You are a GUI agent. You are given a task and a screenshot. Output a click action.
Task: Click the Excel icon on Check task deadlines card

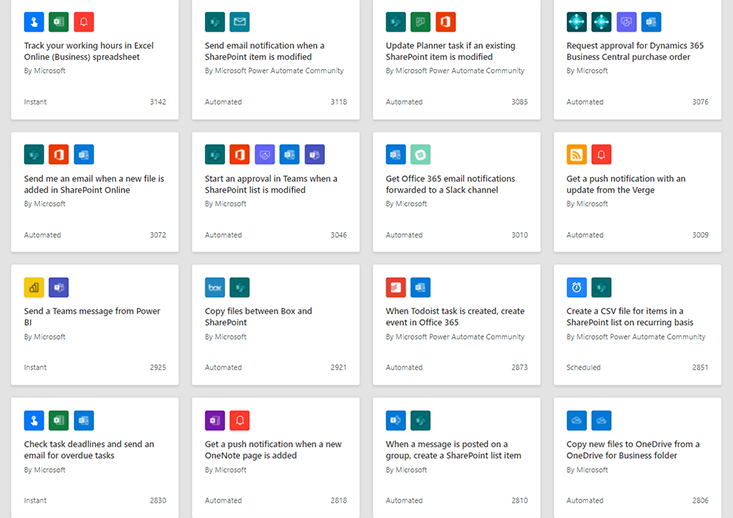[59, 421]
